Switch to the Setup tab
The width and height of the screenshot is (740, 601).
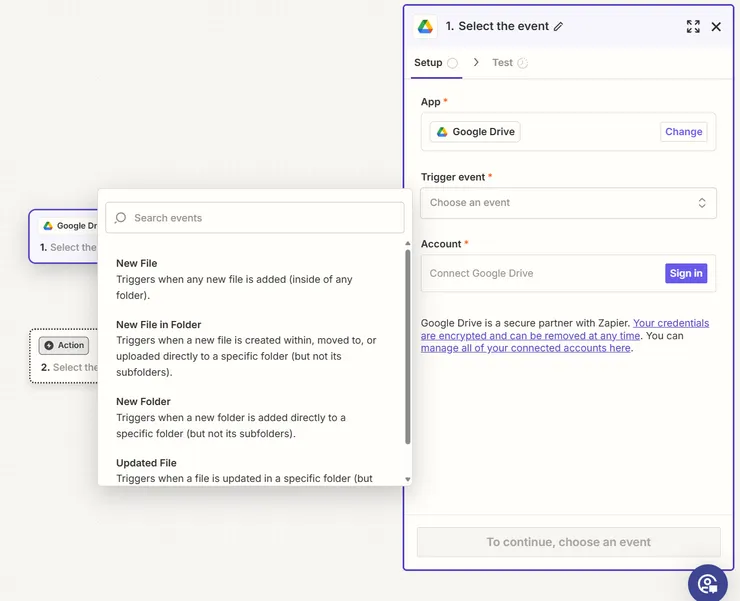tap(428, 63)
